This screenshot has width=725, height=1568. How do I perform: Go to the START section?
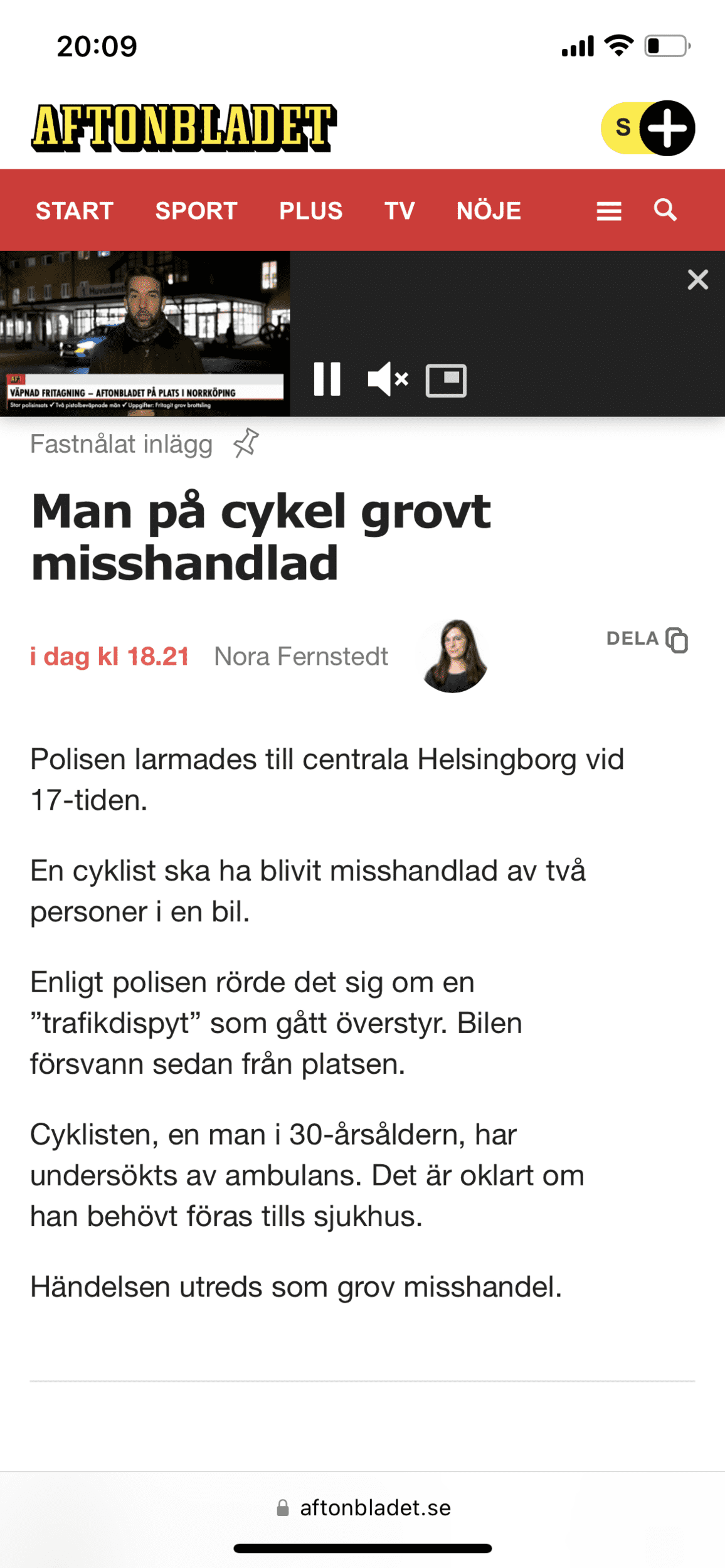click(75, 211)
